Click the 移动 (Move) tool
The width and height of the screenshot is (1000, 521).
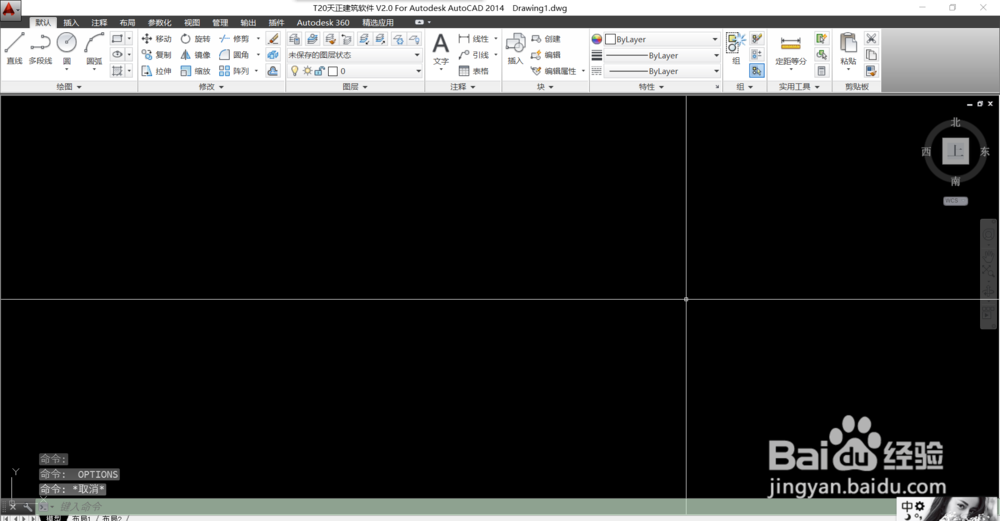pyautogui.click(x=156, y=39)
